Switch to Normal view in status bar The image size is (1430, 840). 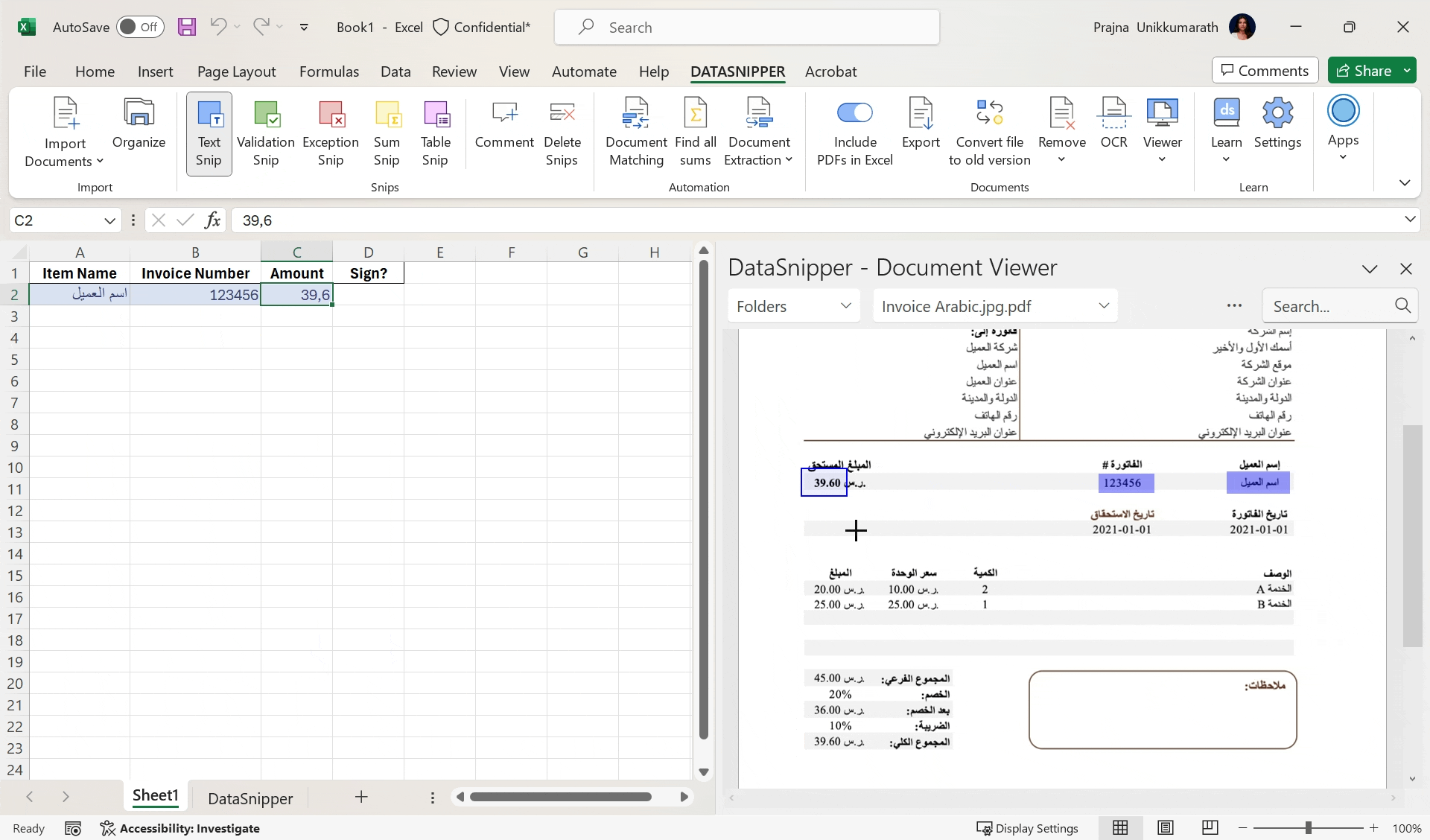coord(1120,828)
